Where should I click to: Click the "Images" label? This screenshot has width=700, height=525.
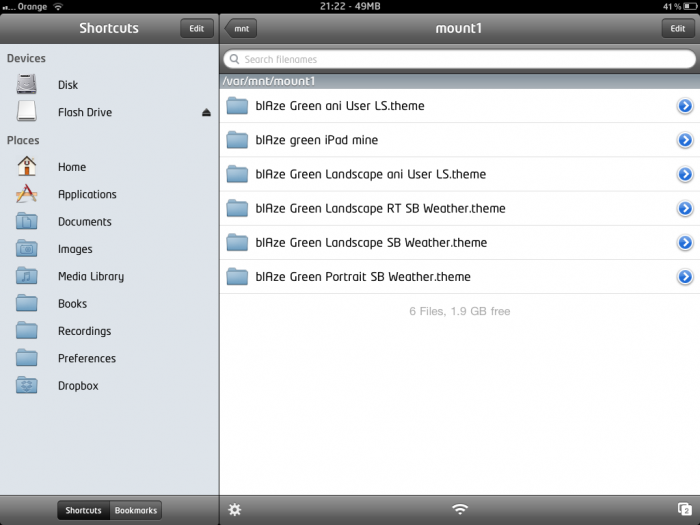click(x=75, y=249)
